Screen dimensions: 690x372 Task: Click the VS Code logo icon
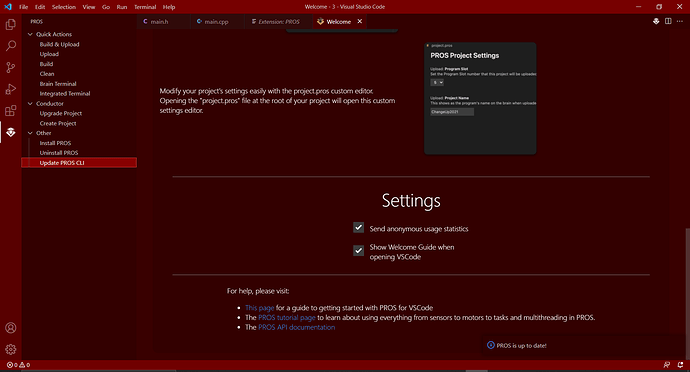click(8, 7)
